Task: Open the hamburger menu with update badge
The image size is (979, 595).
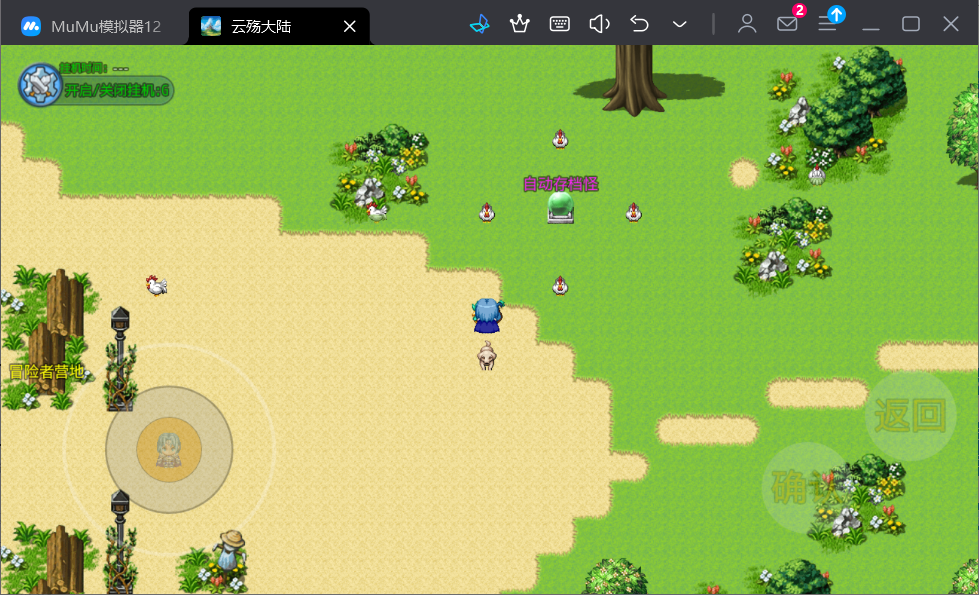Action: click(x=828, y=24)
